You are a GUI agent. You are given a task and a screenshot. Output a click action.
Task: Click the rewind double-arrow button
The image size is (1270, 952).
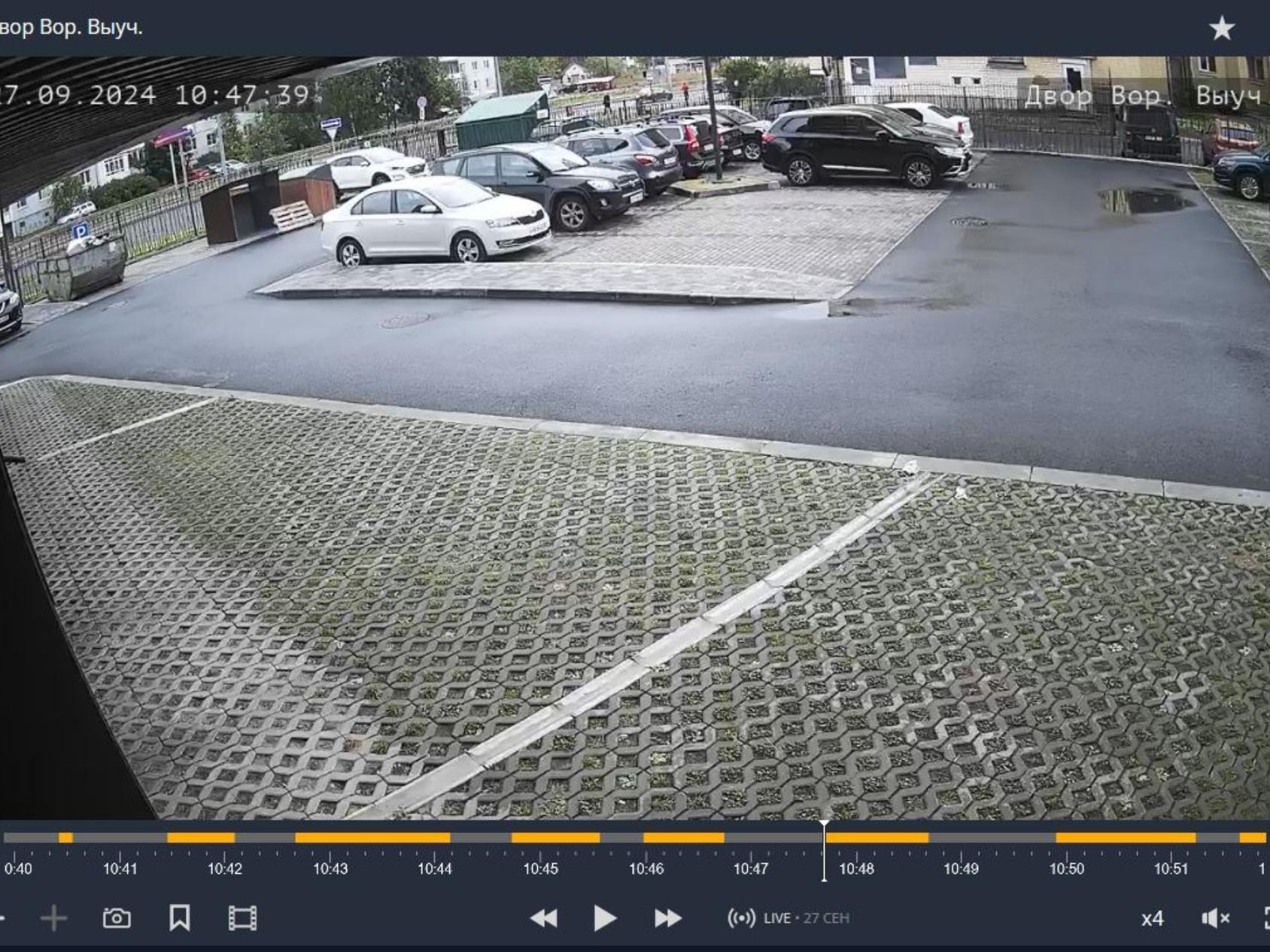tap(543, 918)
